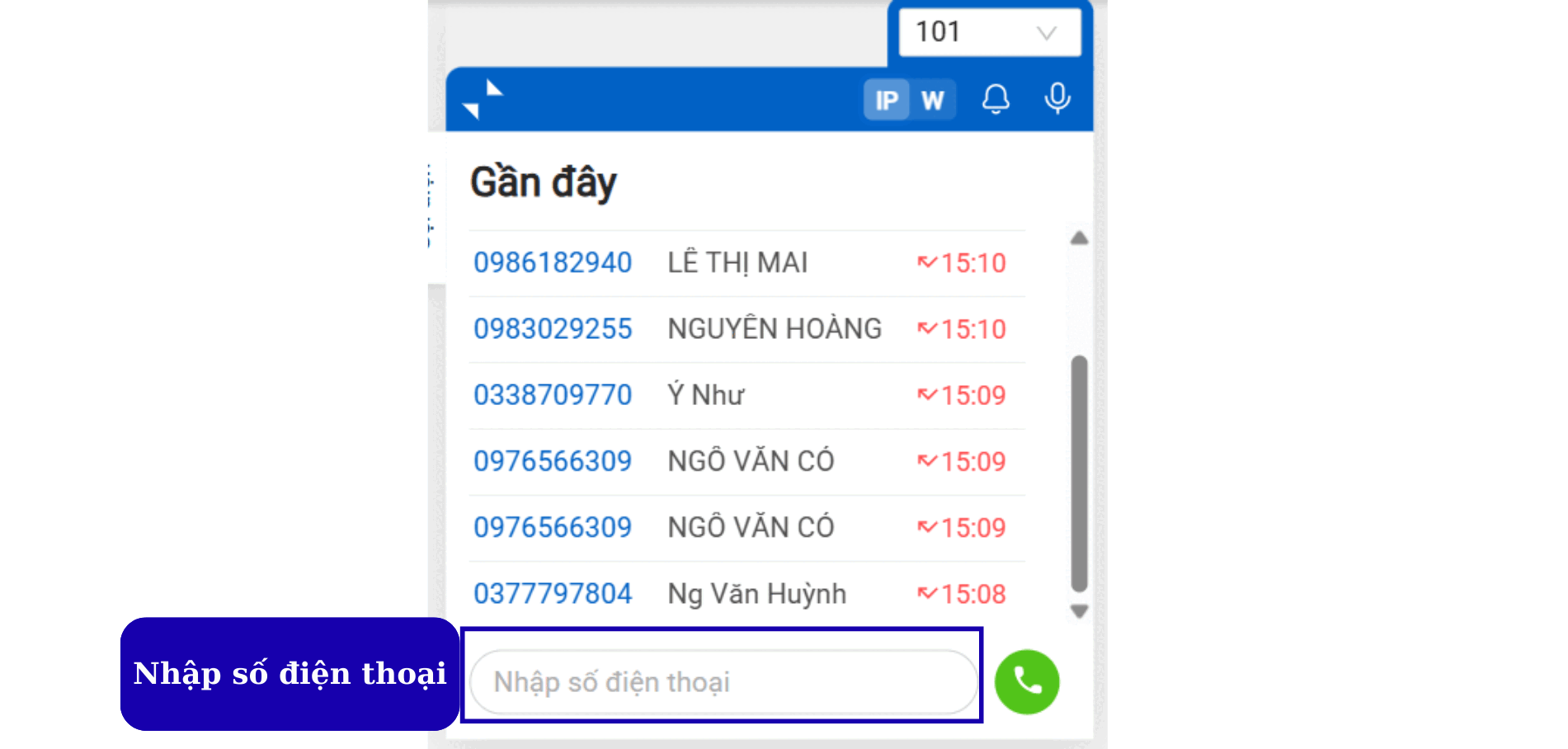Collapse the softphone panel with arrows icon
1568x749 pixels.
pyautogui.click(x=483, y=100)
